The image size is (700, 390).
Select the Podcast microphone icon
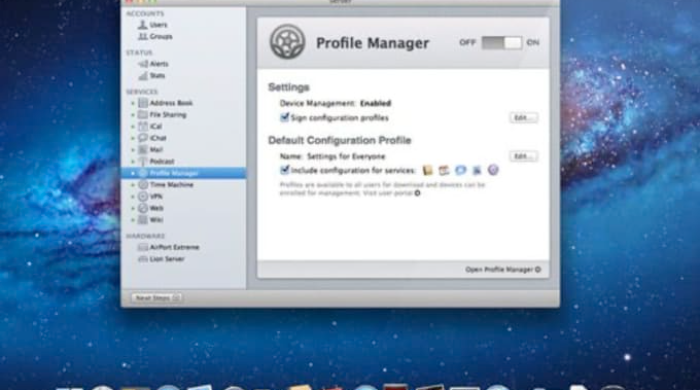143,161
